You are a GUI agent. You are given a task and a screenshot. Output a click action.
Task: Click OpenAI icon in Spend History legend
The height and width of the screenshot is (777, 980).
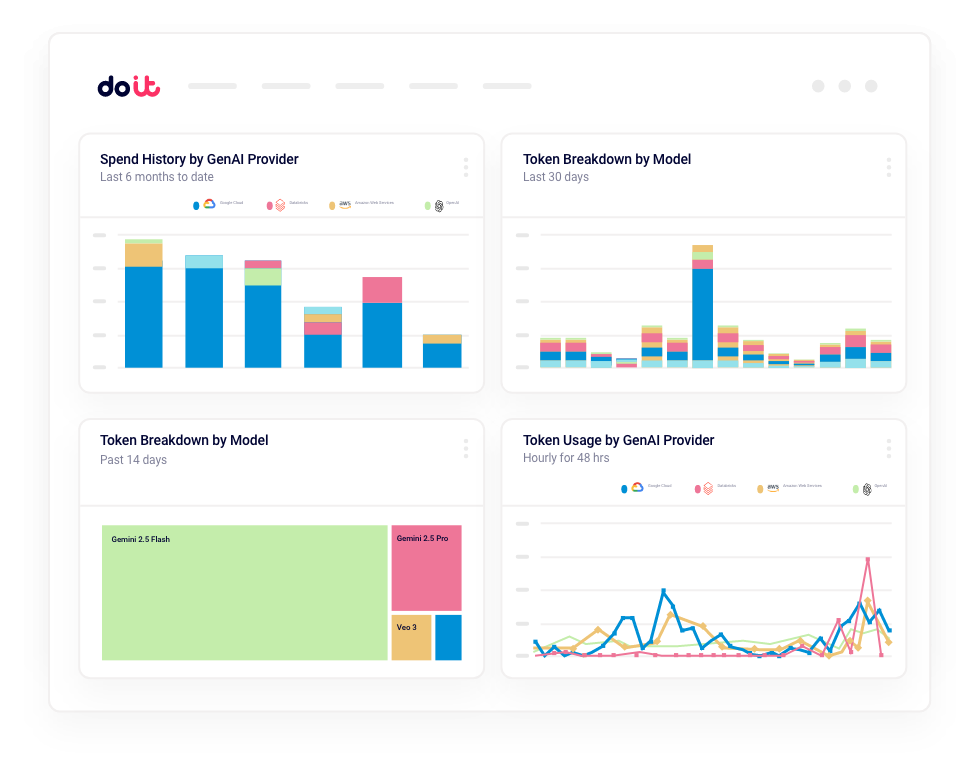click(439, 205)
